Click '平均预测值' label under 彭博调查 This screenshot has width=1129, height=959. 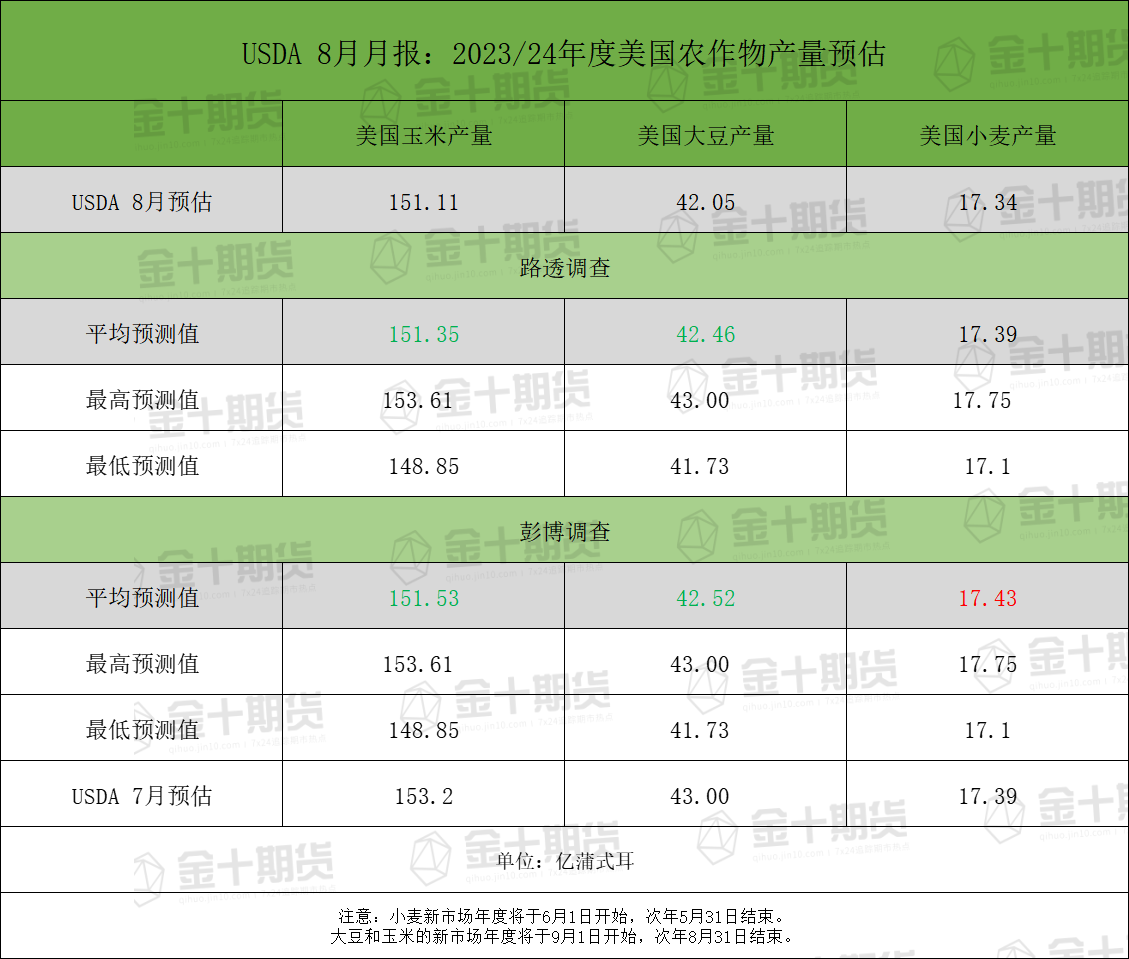142,598
